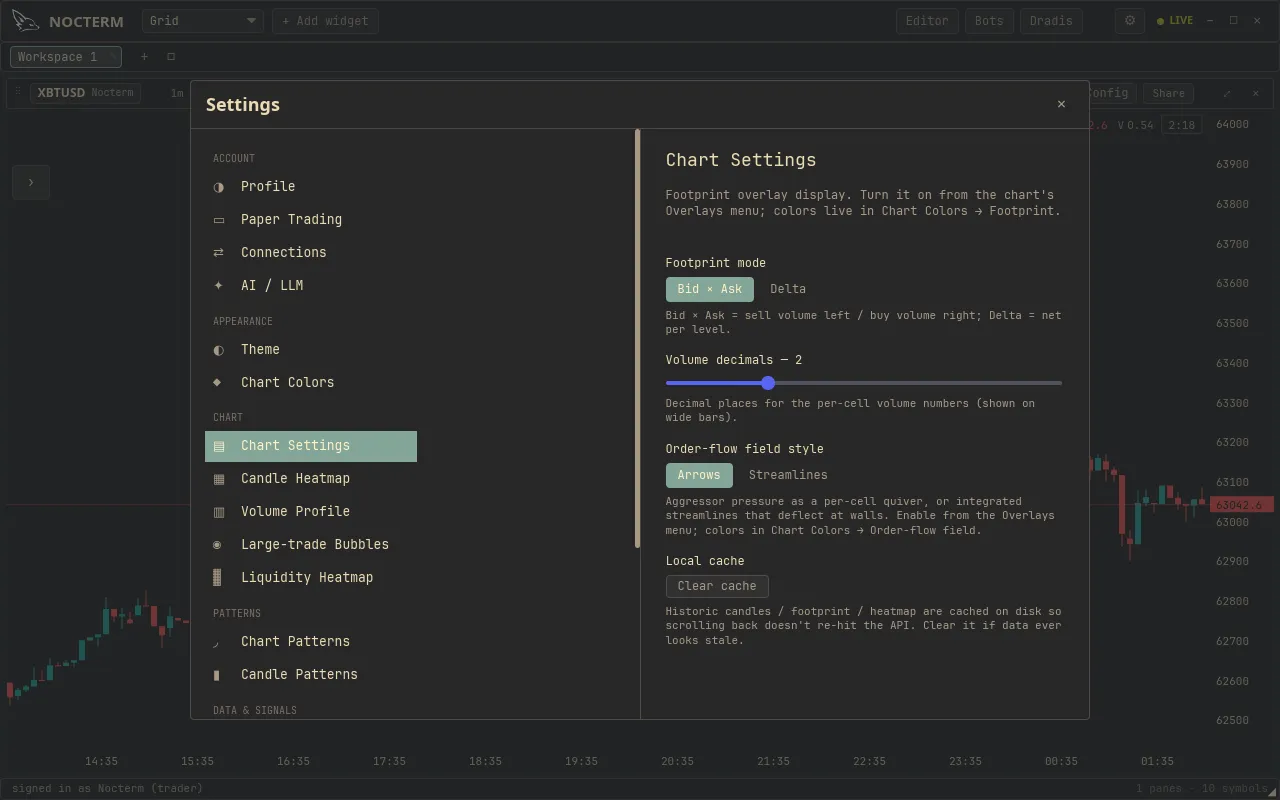The height and width of the screenshot is (800, 1280).
Task: Open the gear settings icon in top bar
Action: tap(1130, 20)
